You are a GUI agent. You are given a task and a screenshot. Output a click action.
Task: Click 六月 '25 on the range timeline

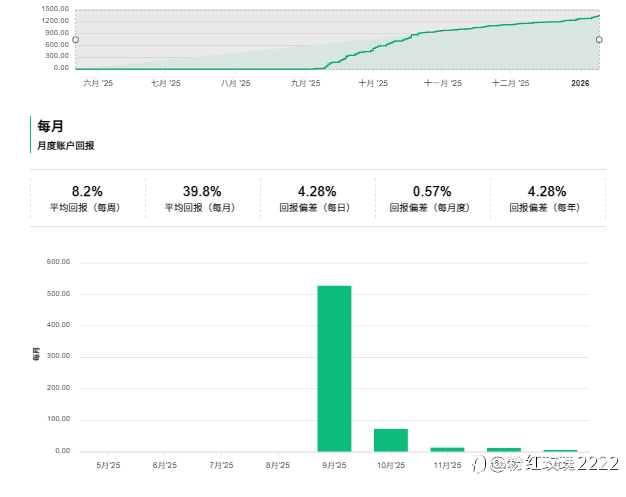(98, 84)
